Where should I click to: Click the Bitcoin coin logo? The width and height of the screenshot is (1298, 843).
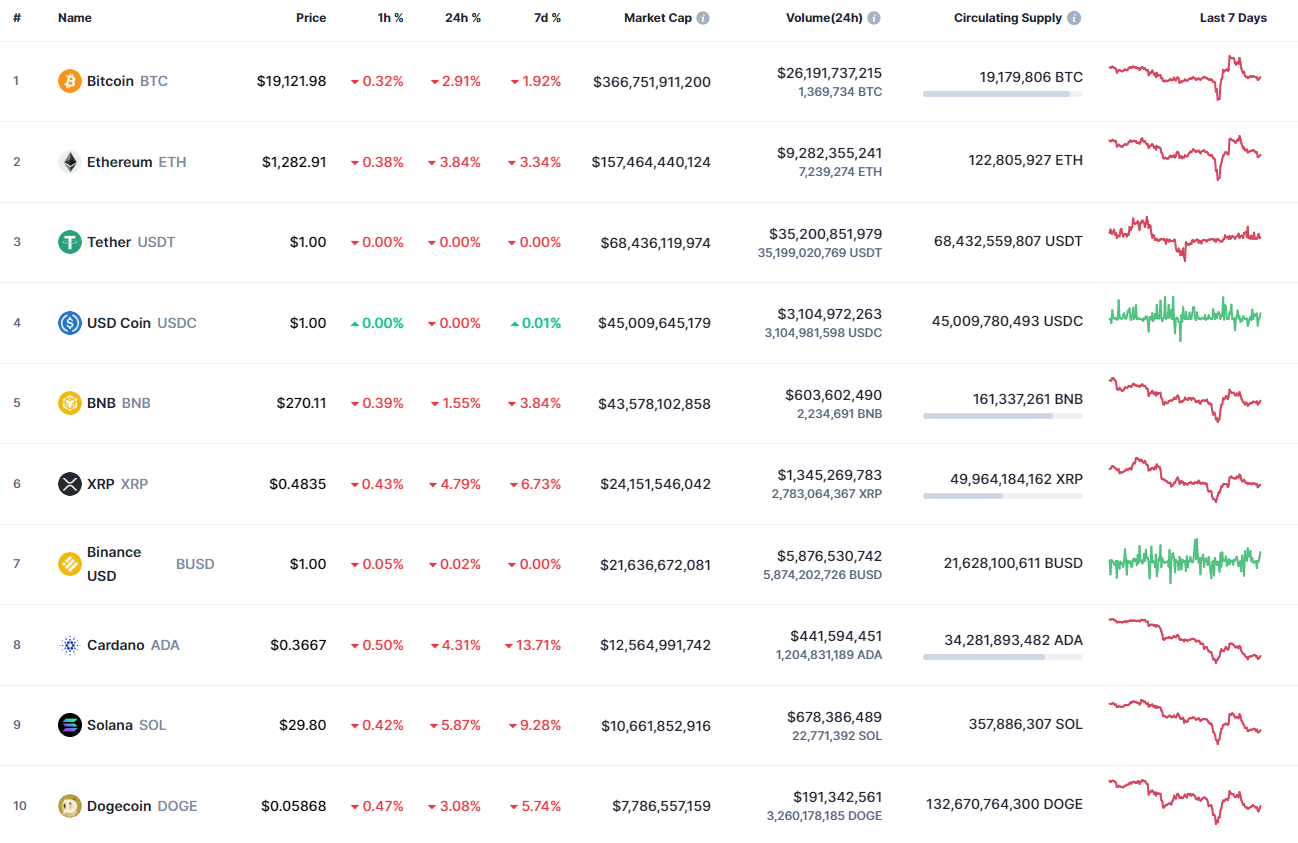click(69, 81)
